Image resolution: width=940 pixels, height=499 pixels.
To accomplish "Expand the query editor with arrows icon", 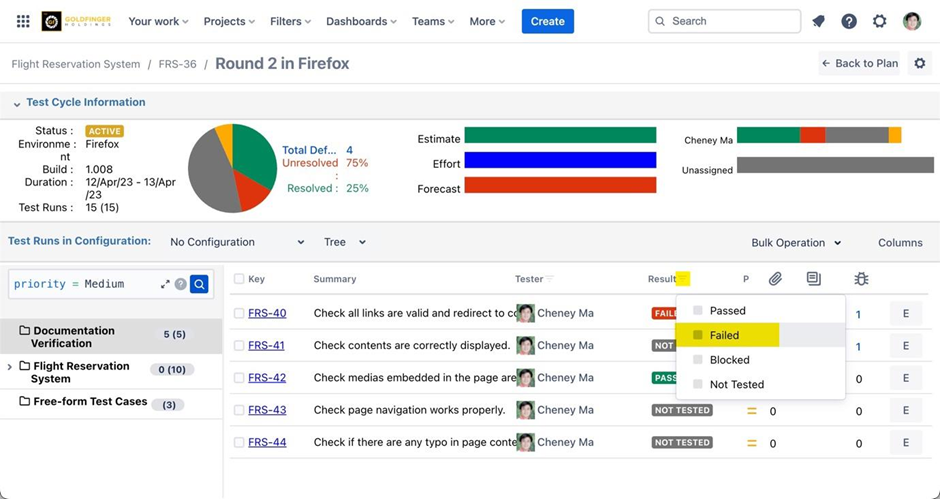I will [x=165, y=284].
